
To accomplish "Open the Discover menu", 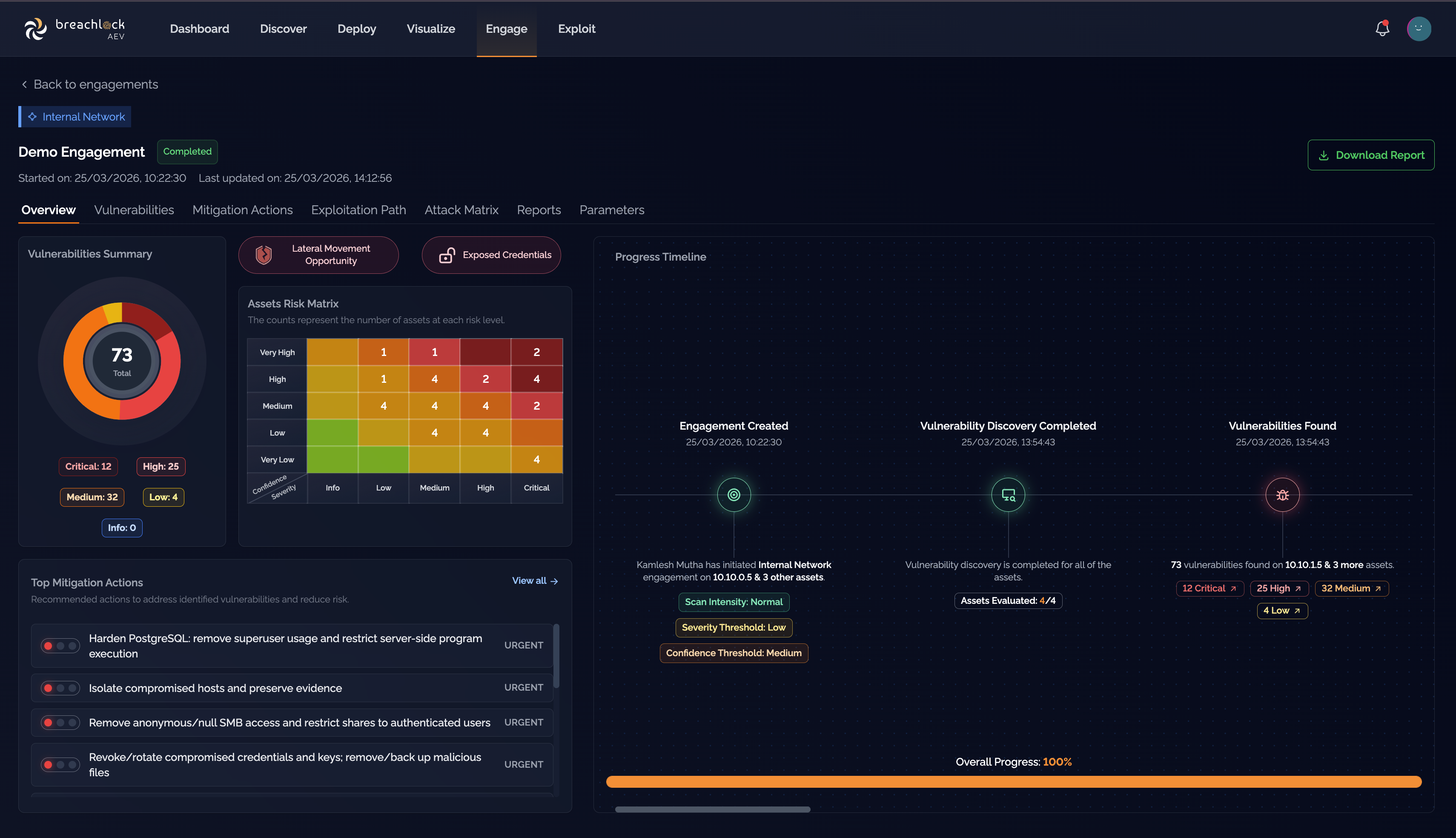I will pyautogui.click(x=283, y=29).
